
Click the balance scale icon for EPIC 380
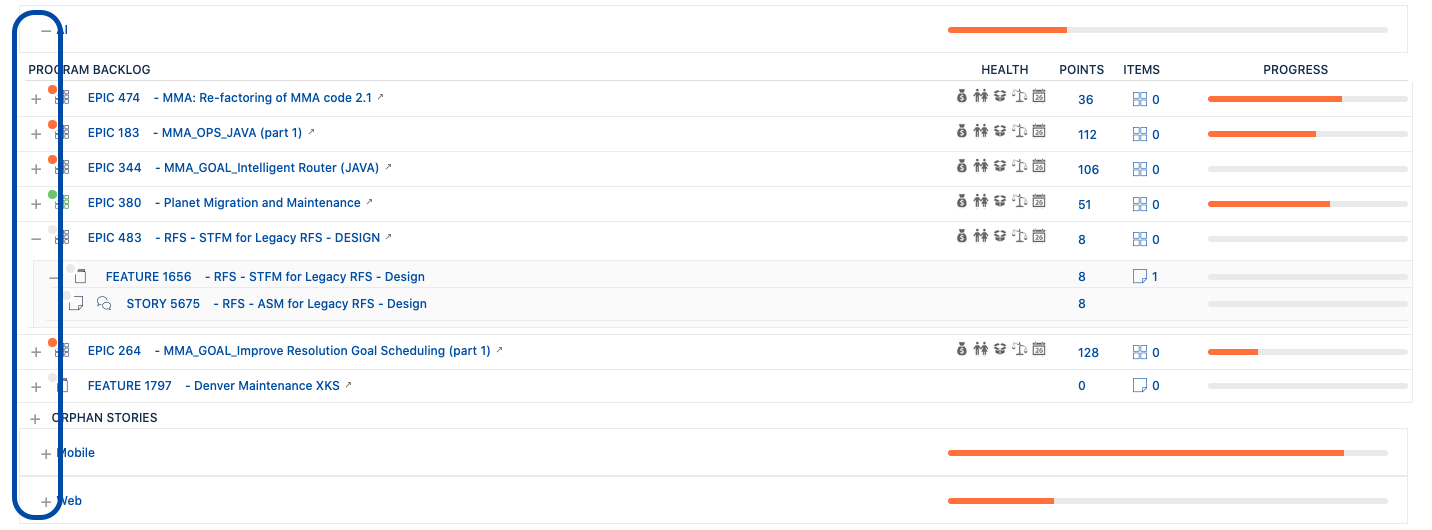[1019, 202]
